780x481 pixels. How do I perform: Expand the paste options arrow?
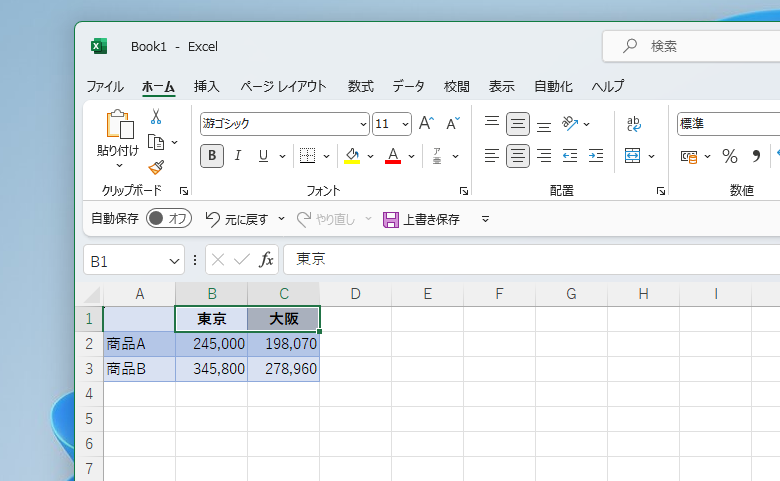119,165
